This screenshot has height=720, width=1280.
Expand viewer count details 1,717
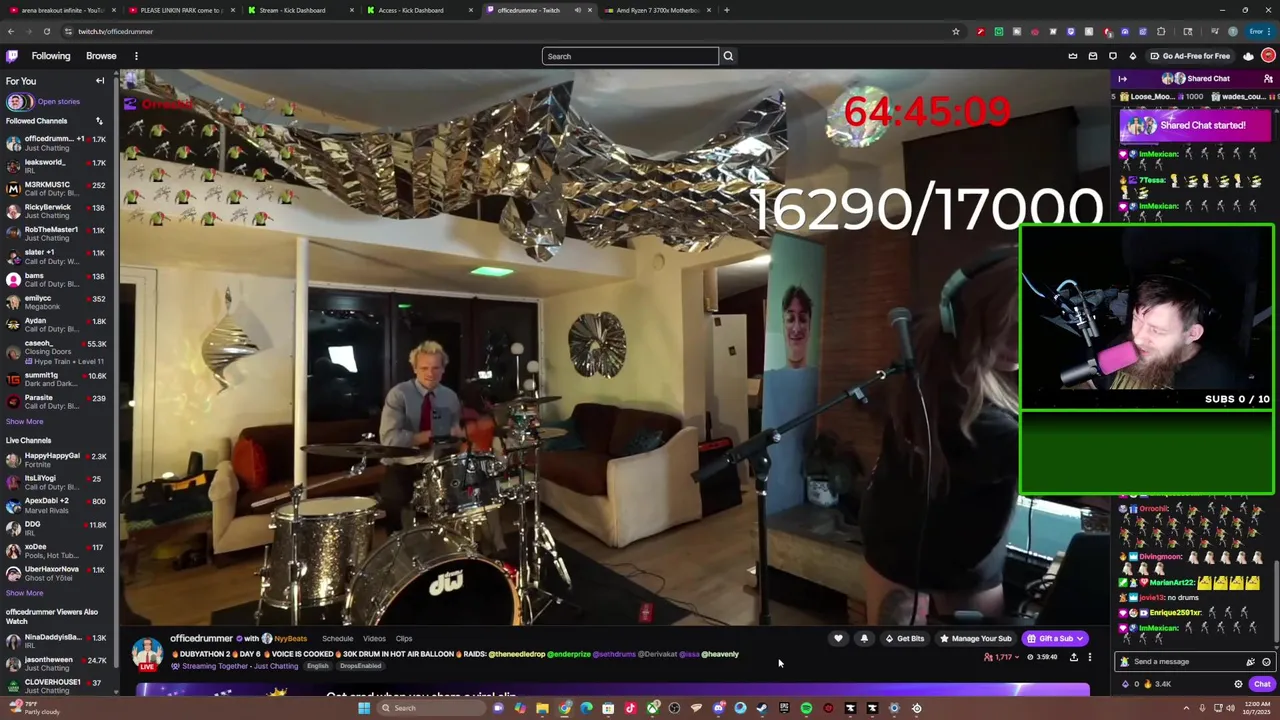coord(999,657)
